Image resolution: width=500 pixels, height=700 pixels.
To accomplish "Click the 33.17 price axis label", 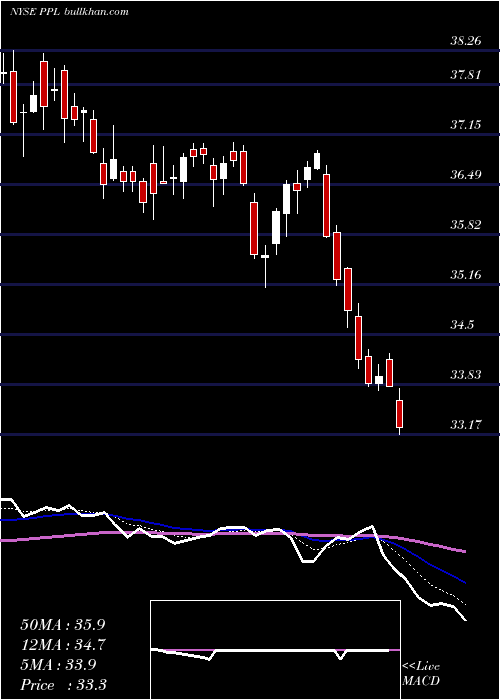I will click(466, 425).
